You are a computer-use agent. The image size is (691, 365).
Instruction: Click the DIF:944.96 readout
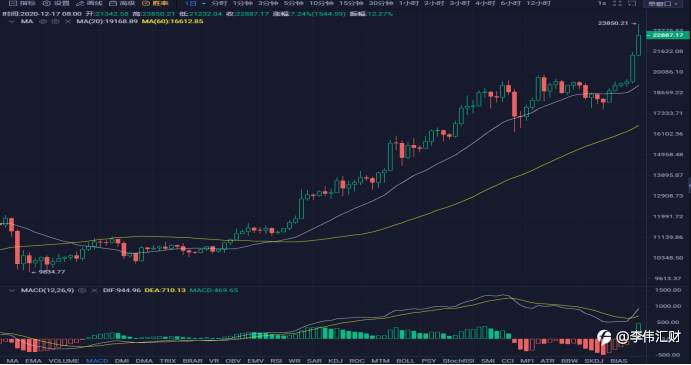point(121,290)
